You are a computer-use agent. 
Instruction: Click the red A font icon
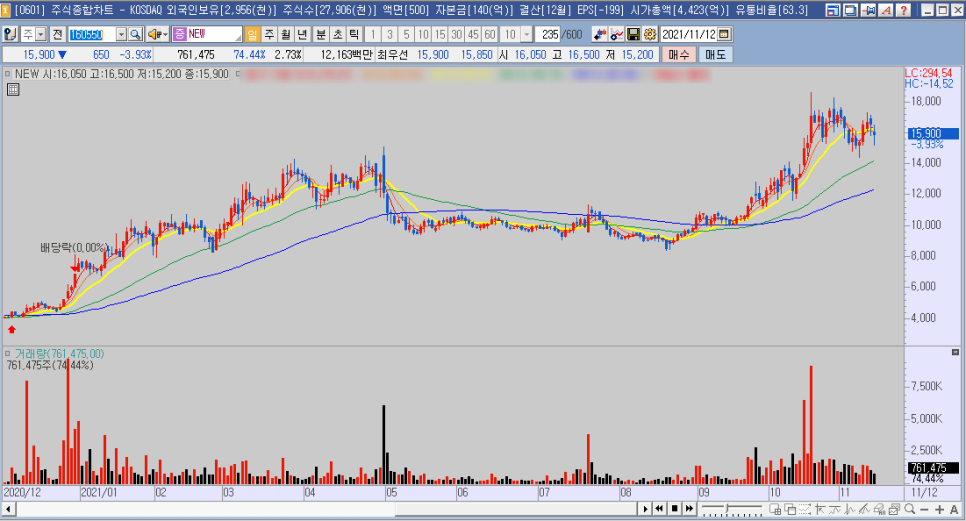[x=886, y=10]
